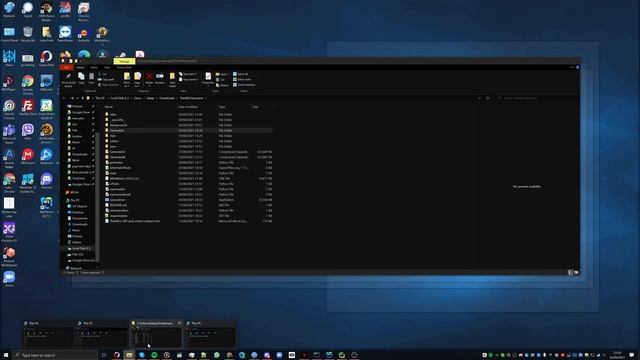Click the Back arrow in File Explorer
Screen dimensions: 640x360
point(64,98)
